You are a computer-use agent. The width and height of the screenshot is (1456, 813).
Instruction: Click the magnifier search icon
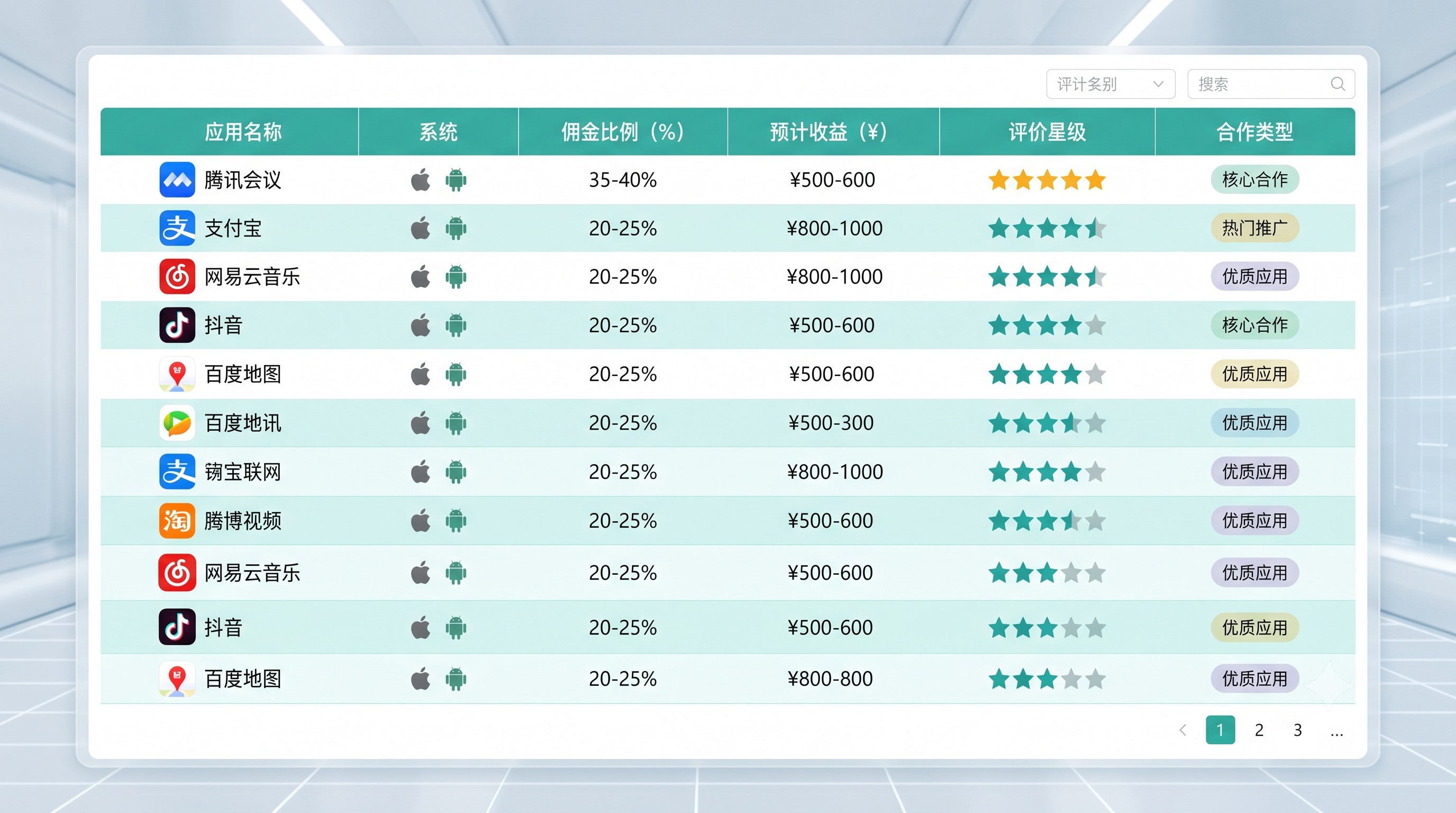click(1337, 84)
